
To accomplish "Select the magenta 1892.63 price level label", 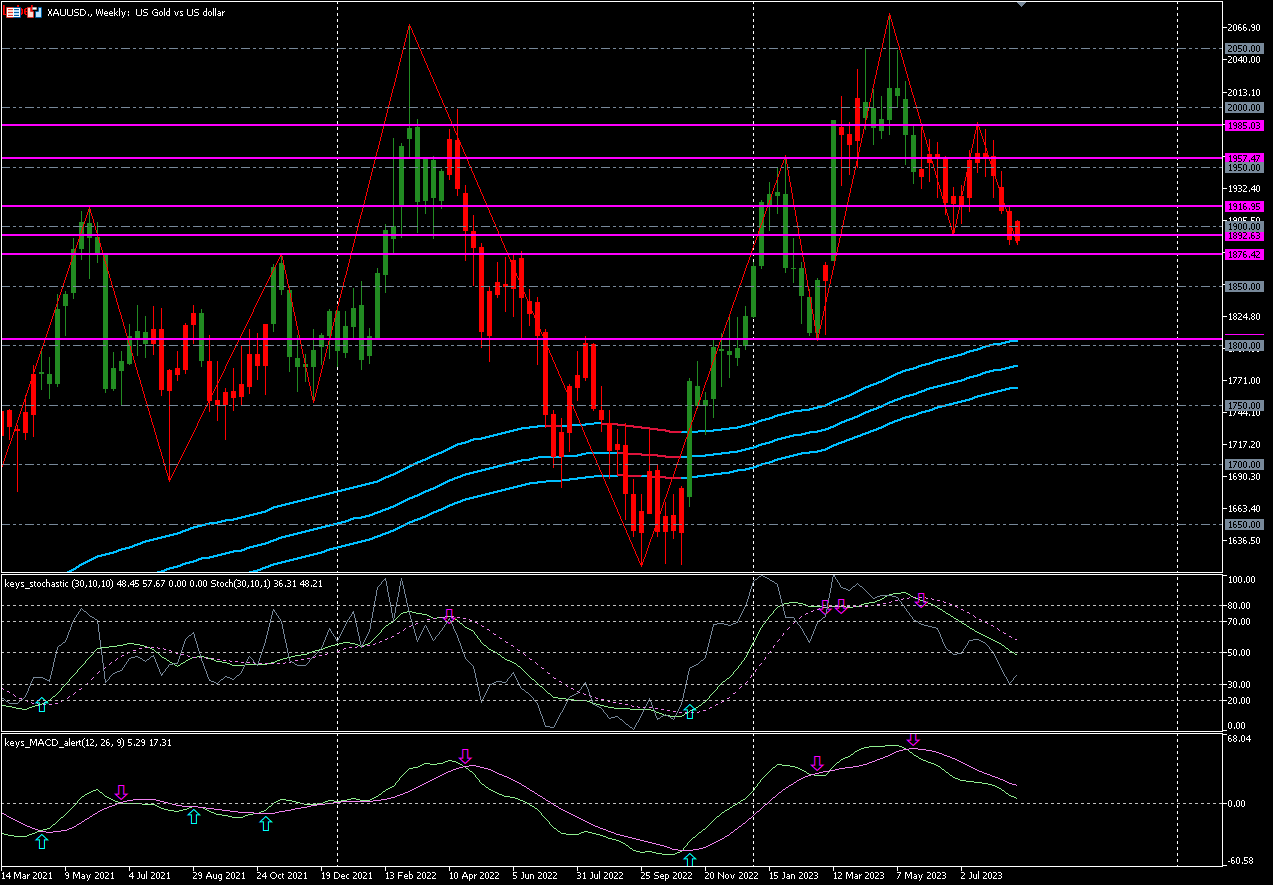I will [1244, 236].
